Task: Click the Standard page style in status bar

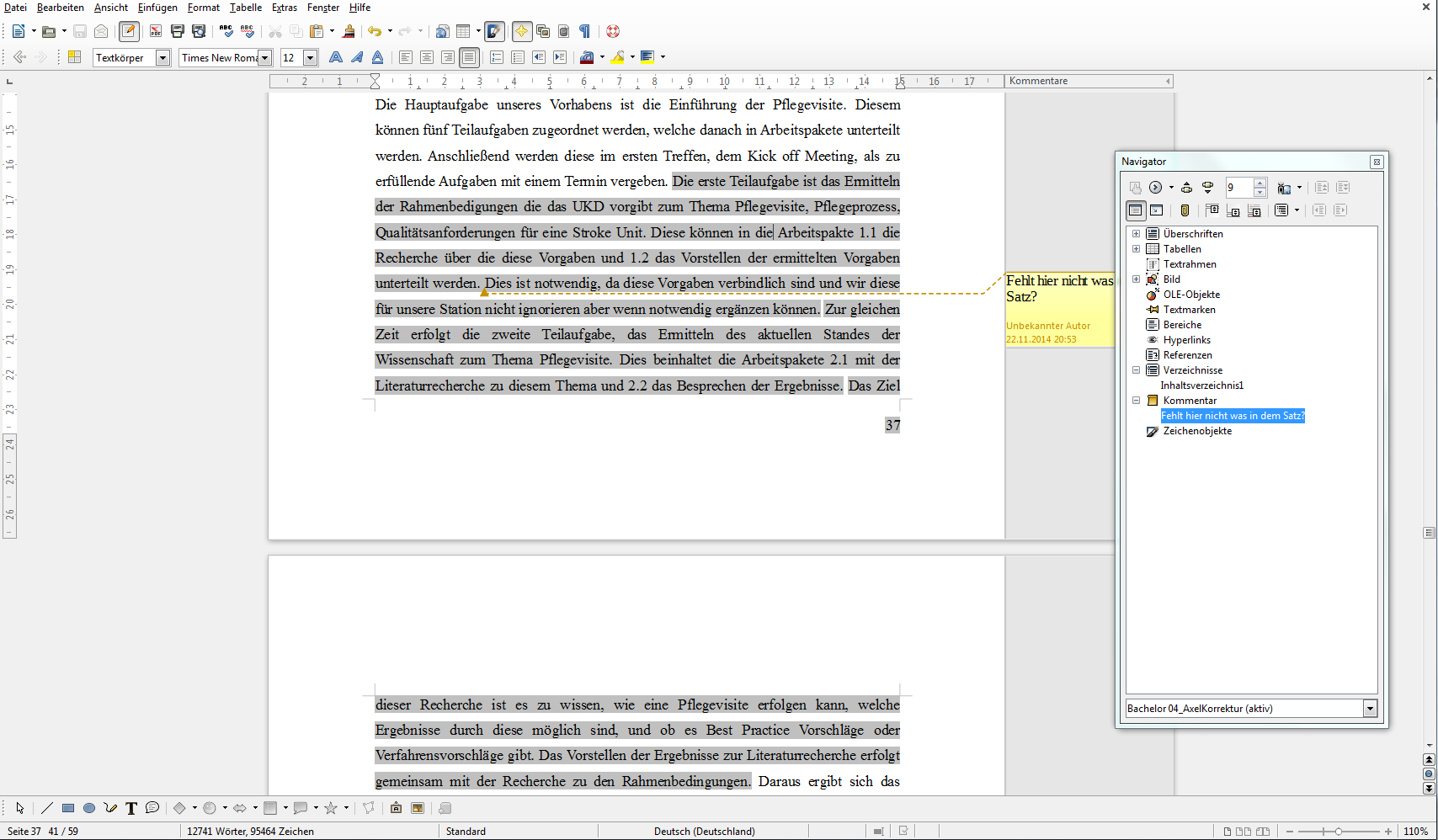Action: pyautogui.click(x=466, y=832)
